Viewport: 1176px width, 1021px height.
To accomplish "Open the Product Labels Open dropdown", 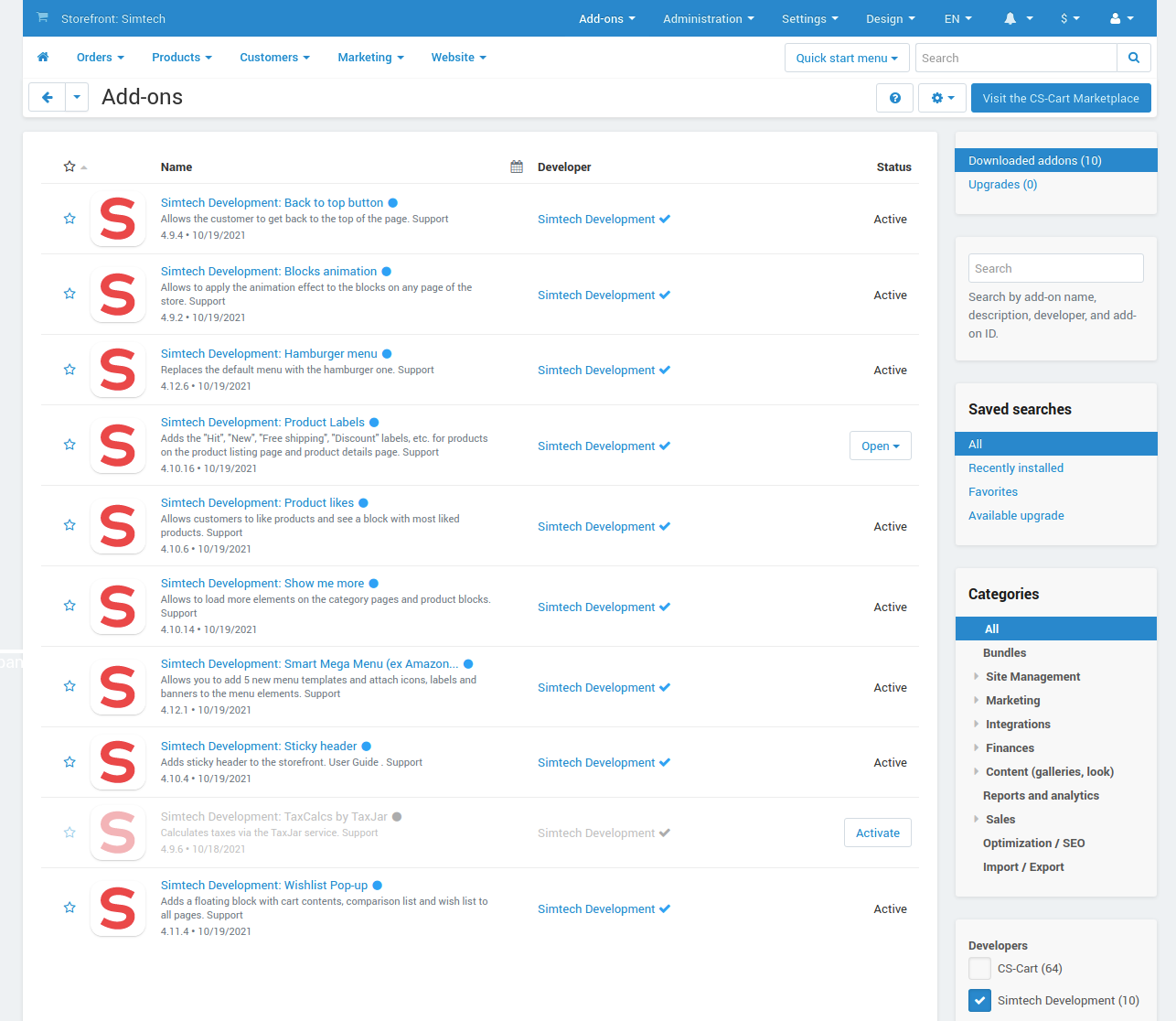I will coord(881,446).
